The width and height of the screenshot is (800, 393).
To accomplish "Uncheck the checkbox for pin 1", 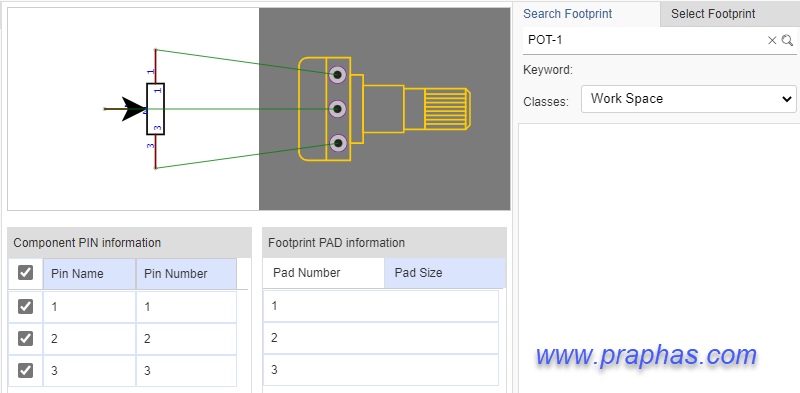I will pos(26,306).
